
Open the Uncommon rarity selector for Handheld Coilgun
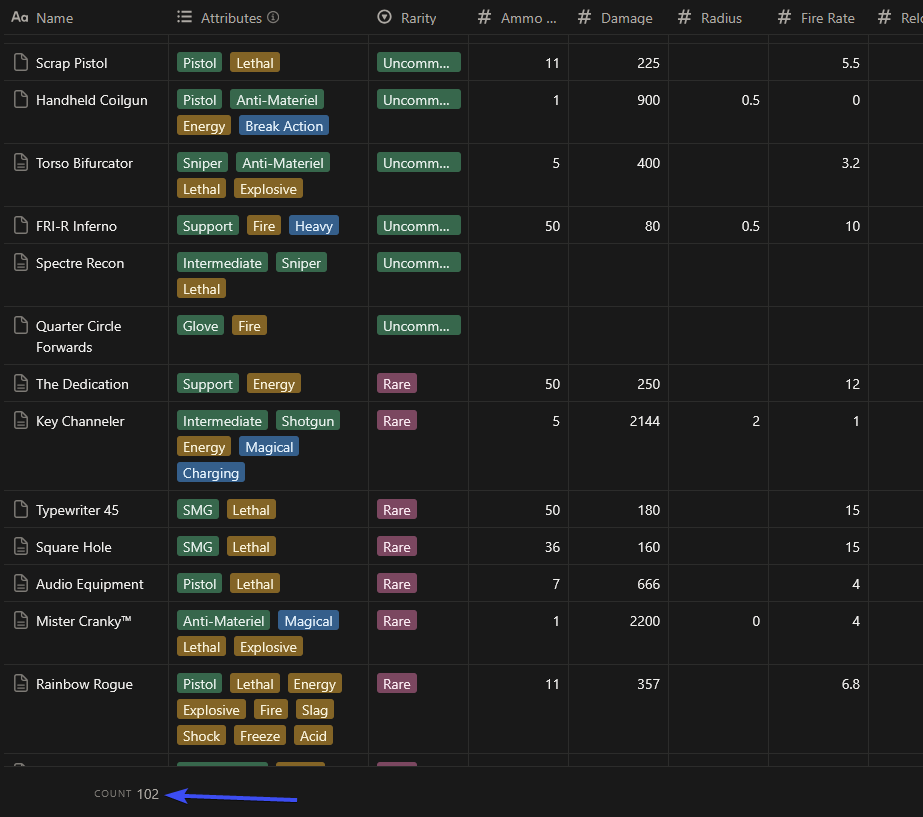click(x=418, y=100)
